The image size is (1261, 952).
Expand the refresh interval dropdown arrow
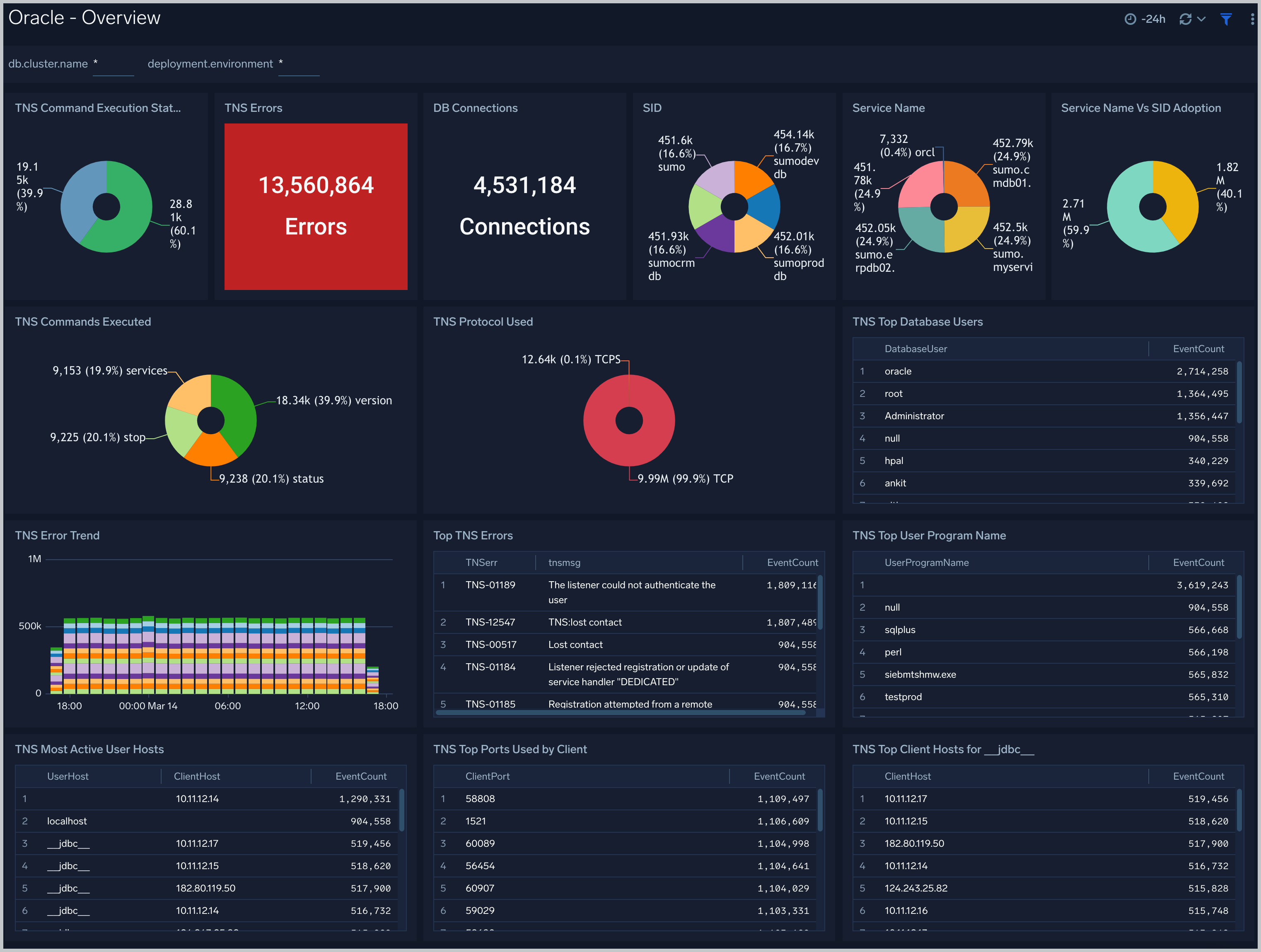(x=1201, y=19)
